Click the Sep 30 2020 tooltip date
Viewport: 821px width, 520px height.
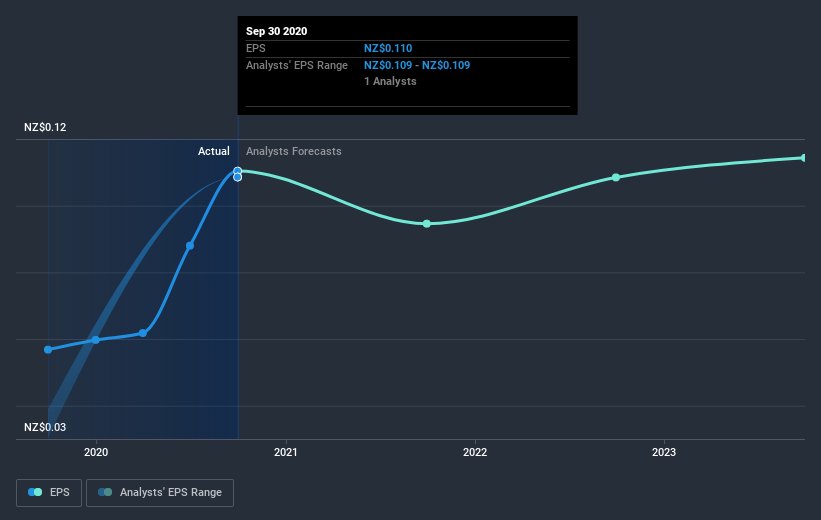pyautogui.click(x=276, y=31)
